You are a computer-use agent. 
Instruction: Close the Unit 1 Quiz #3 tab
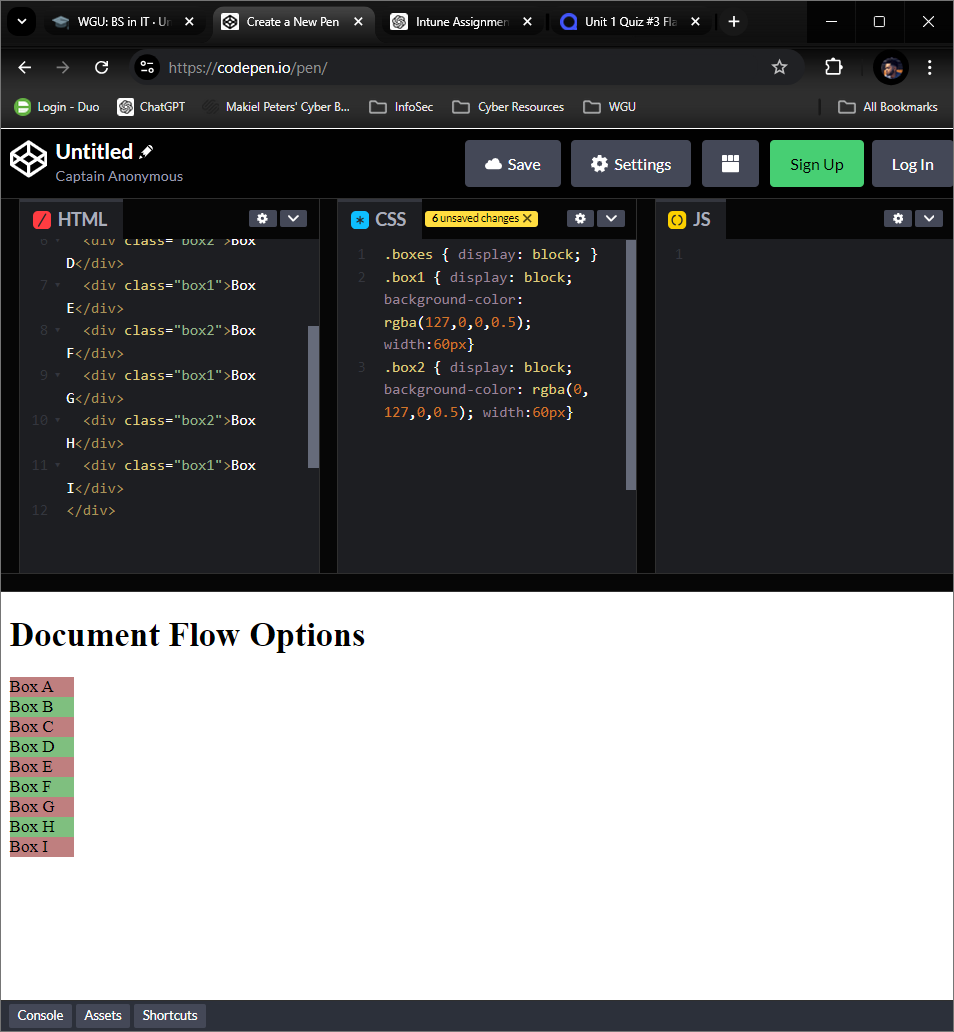pyautogui.click(x=695, y=22)
